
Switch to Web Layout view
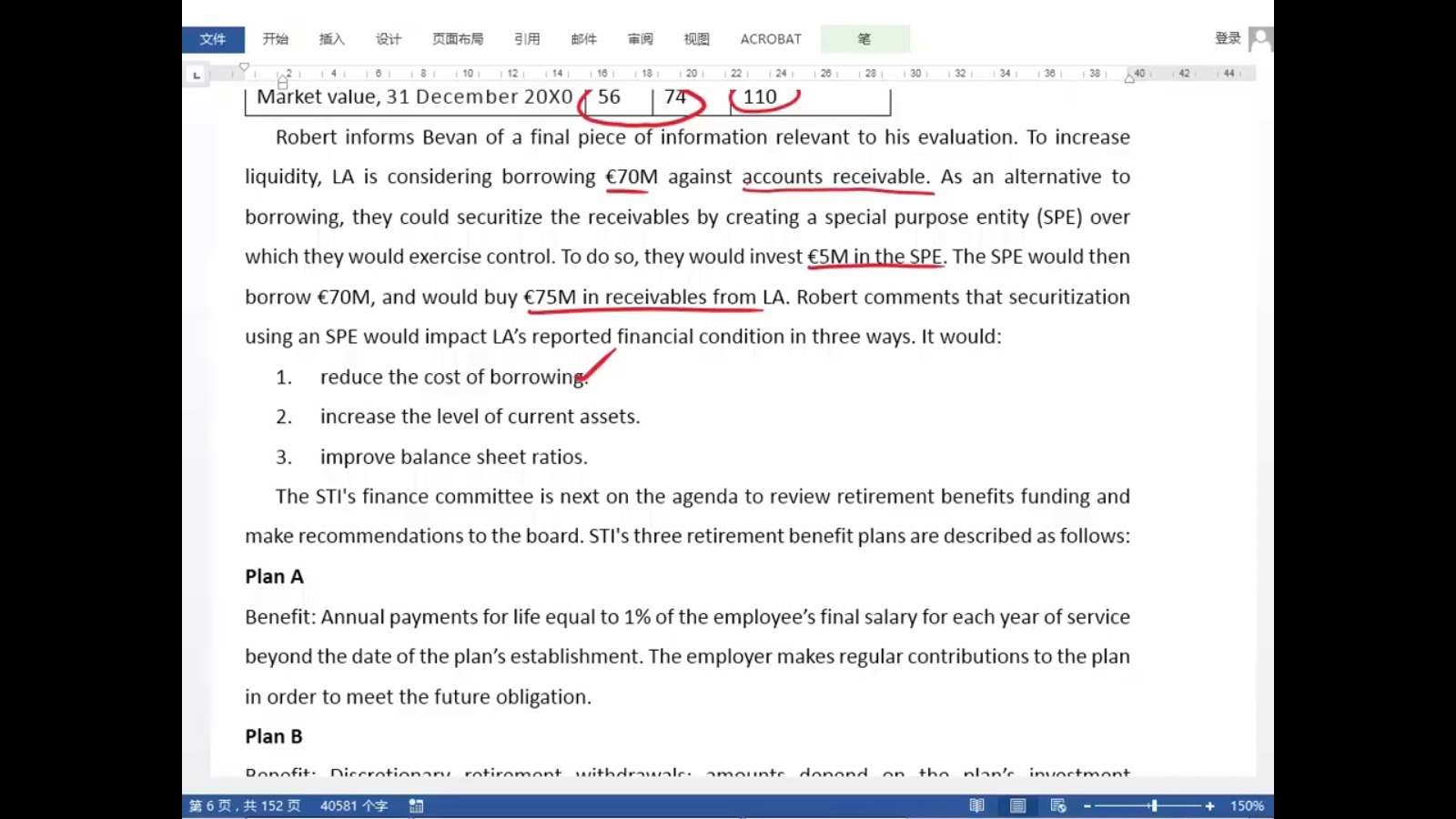[1058, 805]
